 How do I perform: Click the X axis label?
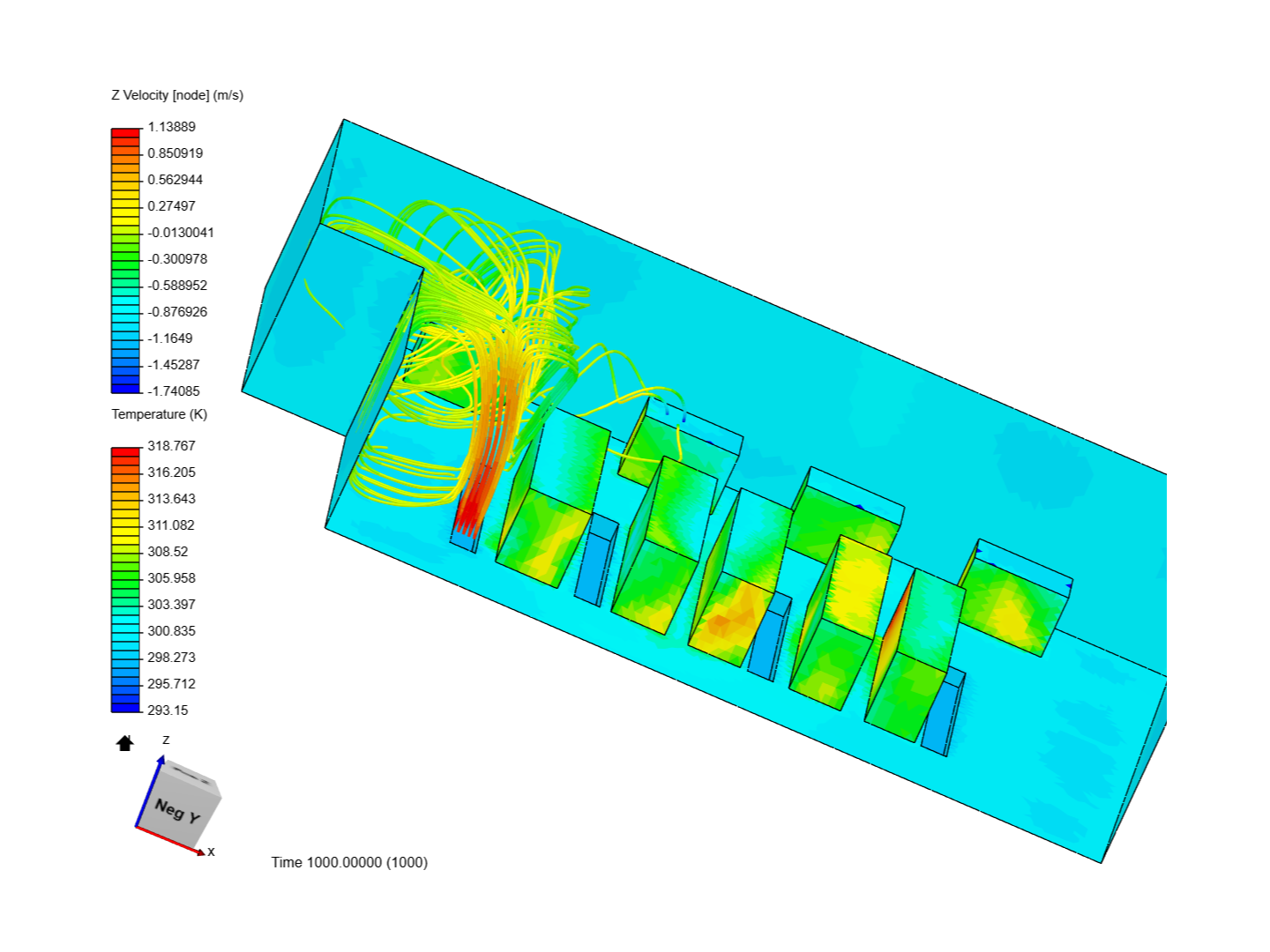(211, 852)
